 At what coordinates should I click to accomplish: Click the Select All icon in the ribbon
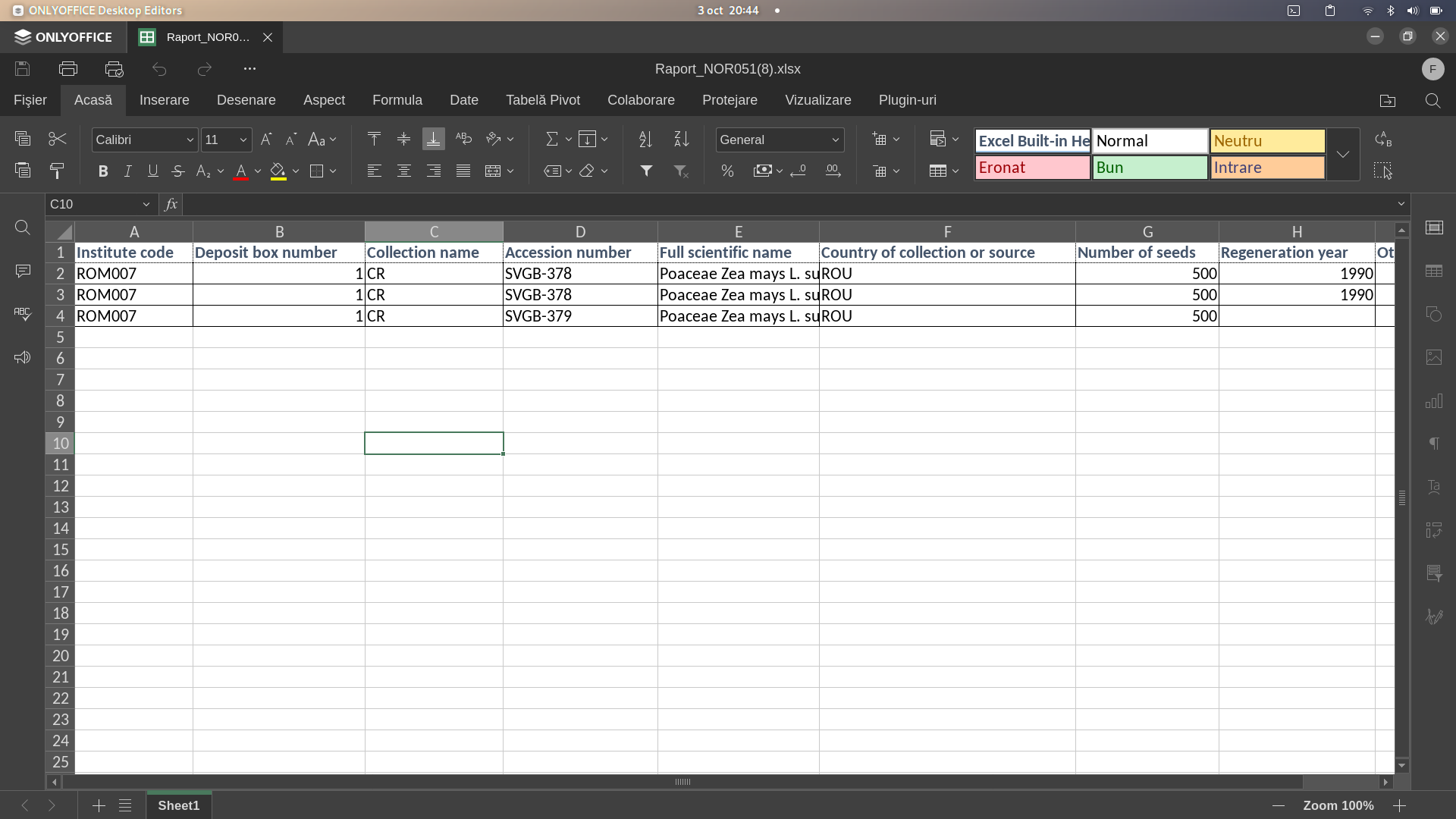1383,171
